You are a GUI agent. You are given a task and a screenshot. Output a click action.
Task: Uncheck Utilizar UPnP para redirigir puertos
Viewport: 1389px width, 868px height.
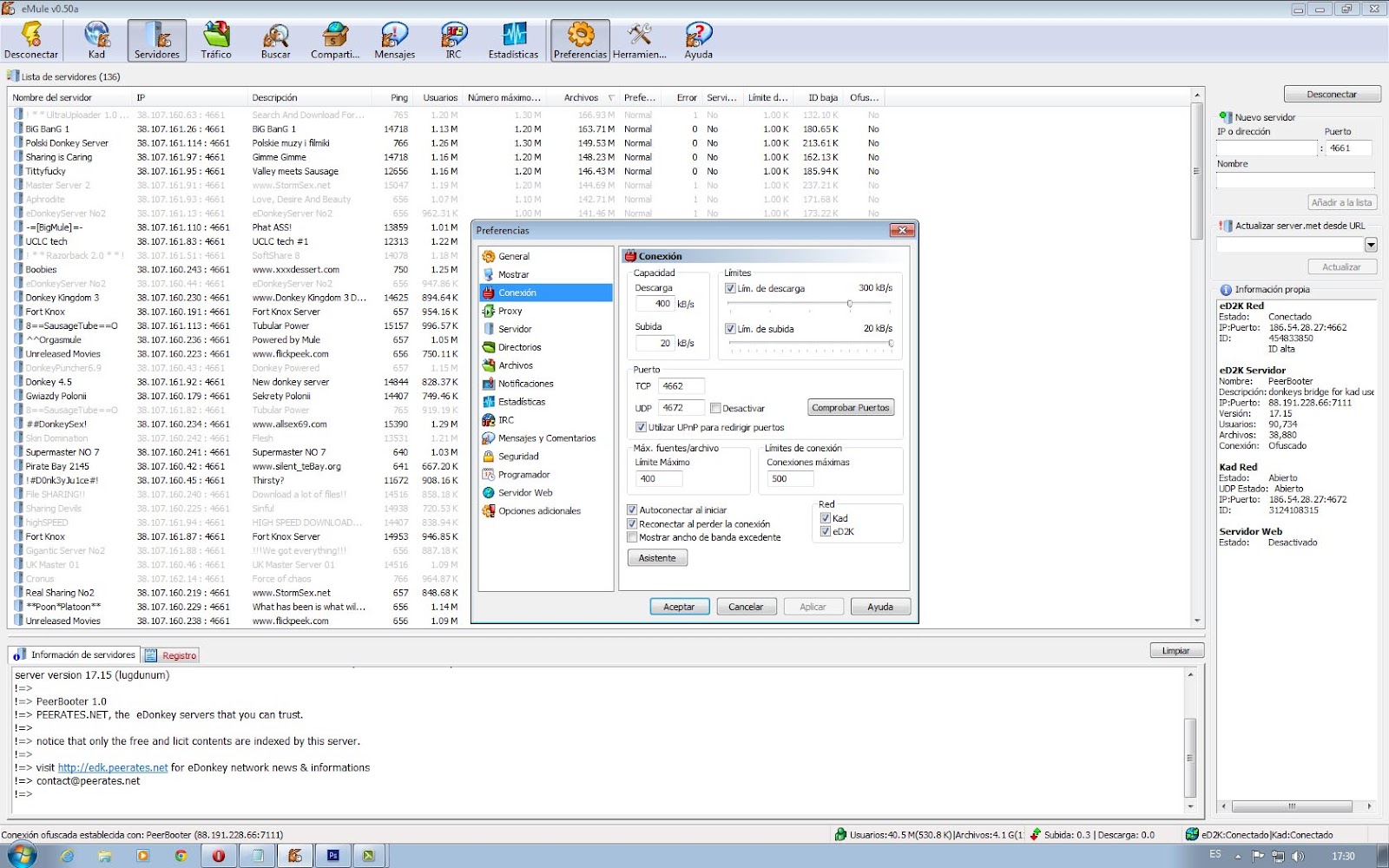[640, 427]
